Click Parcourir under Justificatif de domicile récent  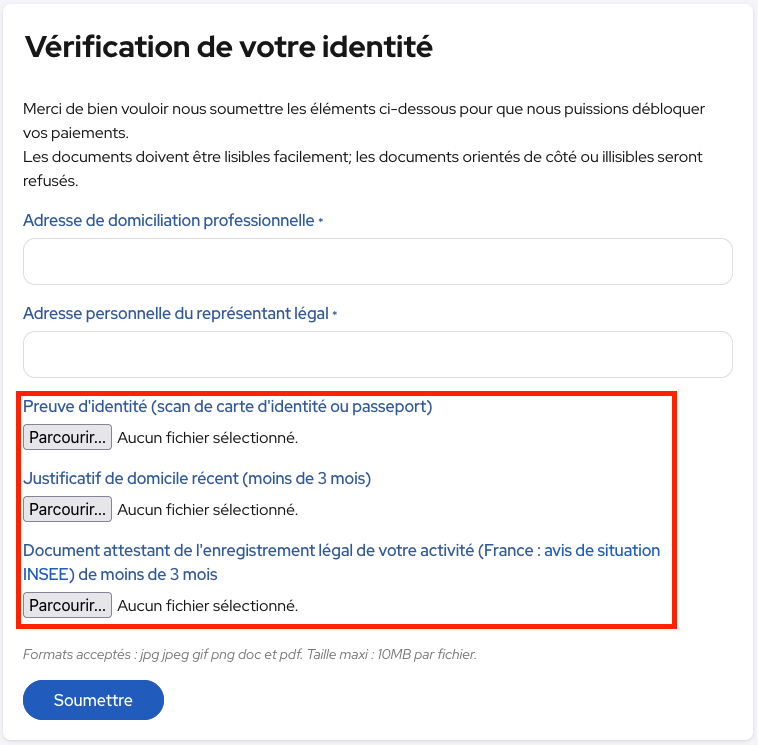coord(67,509)
